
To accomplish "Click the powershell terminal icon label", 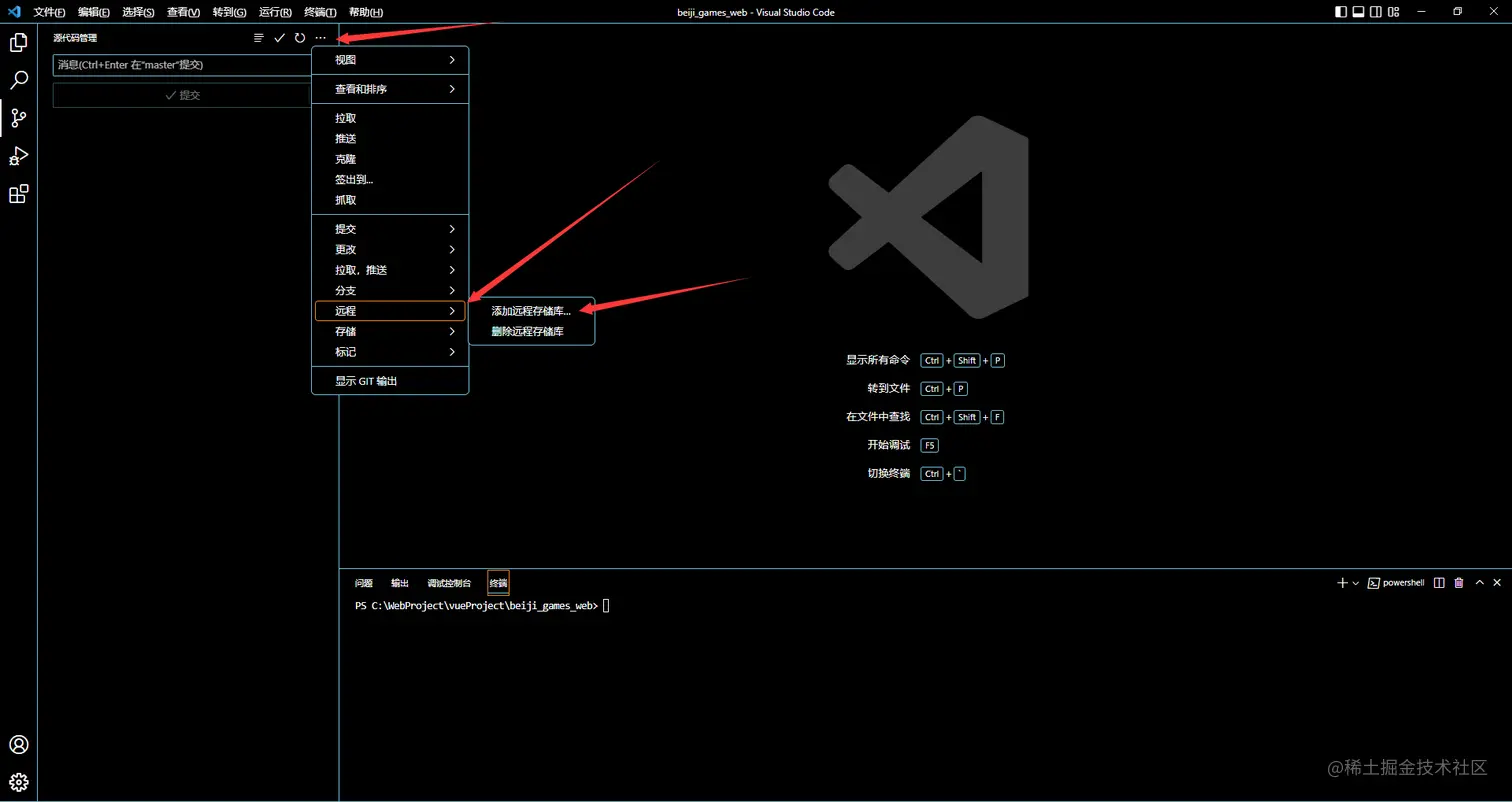I will 1395,583.
